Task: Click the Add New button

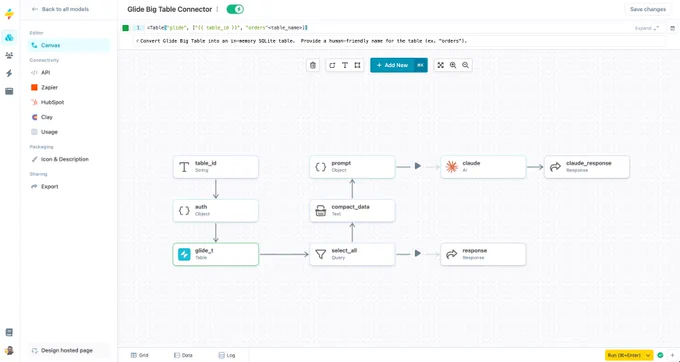Action: click(x=392, y=65)
